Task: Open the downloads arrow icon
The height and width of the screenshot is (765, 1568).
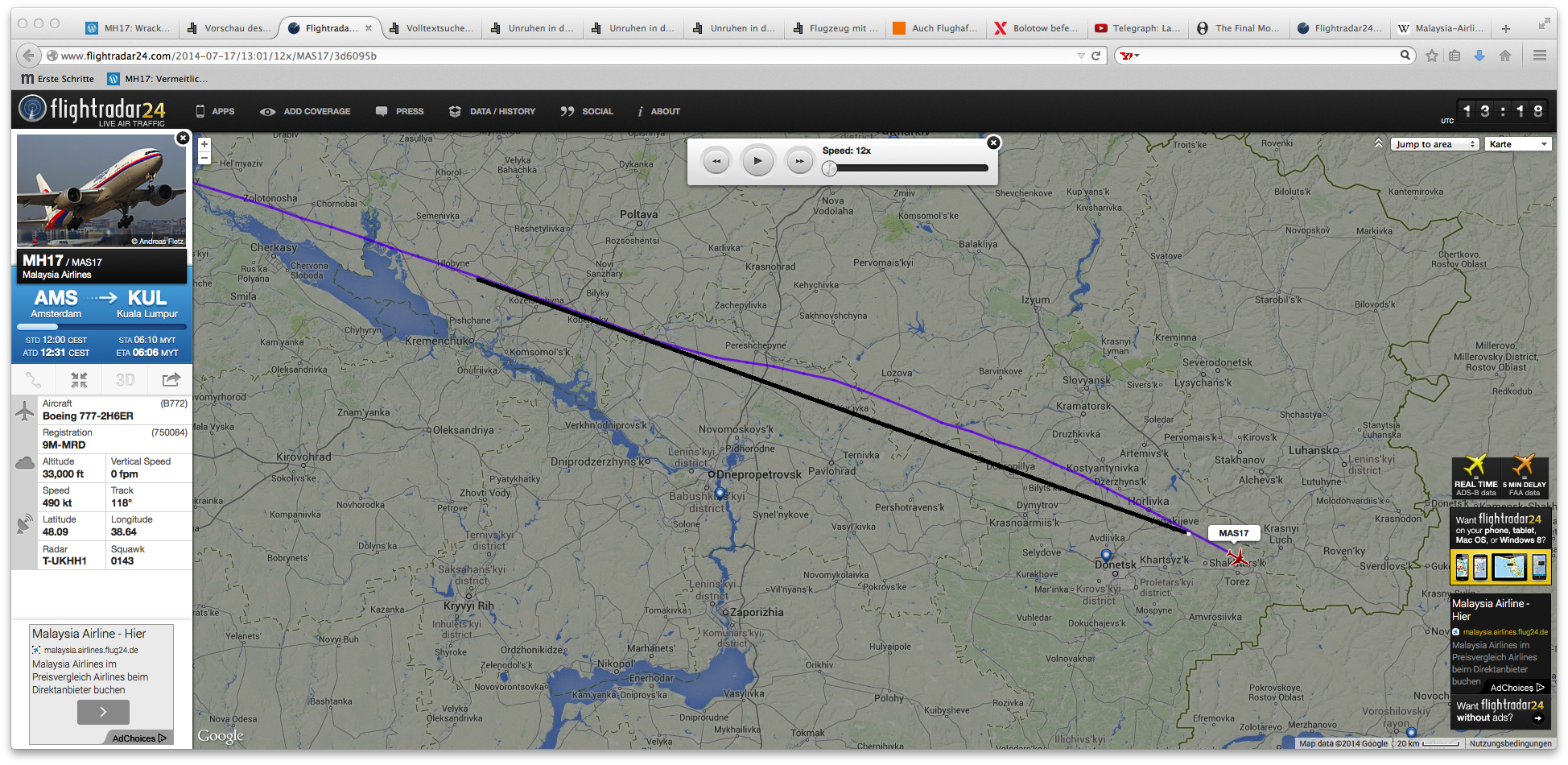Action: click(x=1479, y=56)
